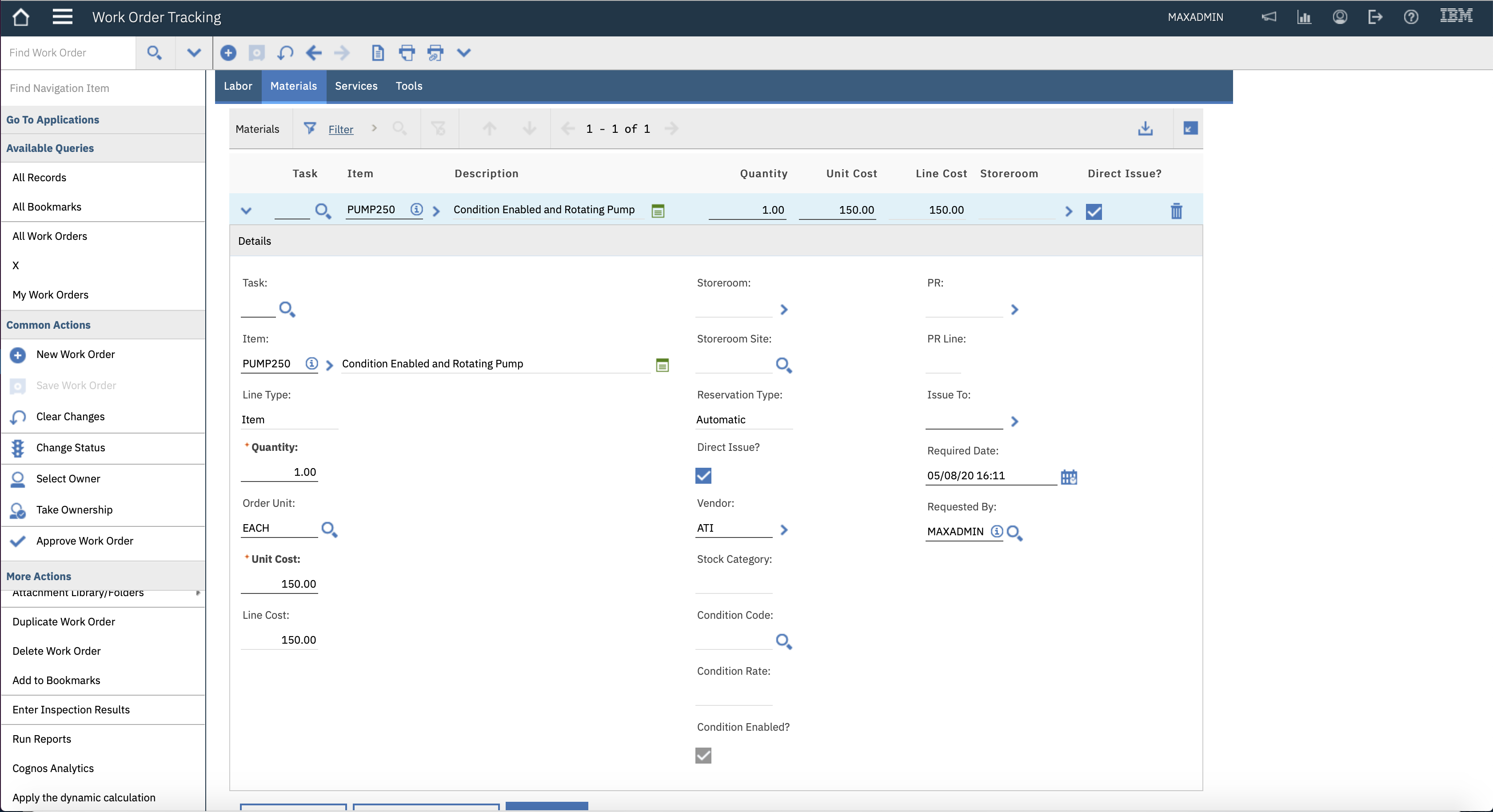Click the Condition Enabled checkbox

tap(703, 755)
